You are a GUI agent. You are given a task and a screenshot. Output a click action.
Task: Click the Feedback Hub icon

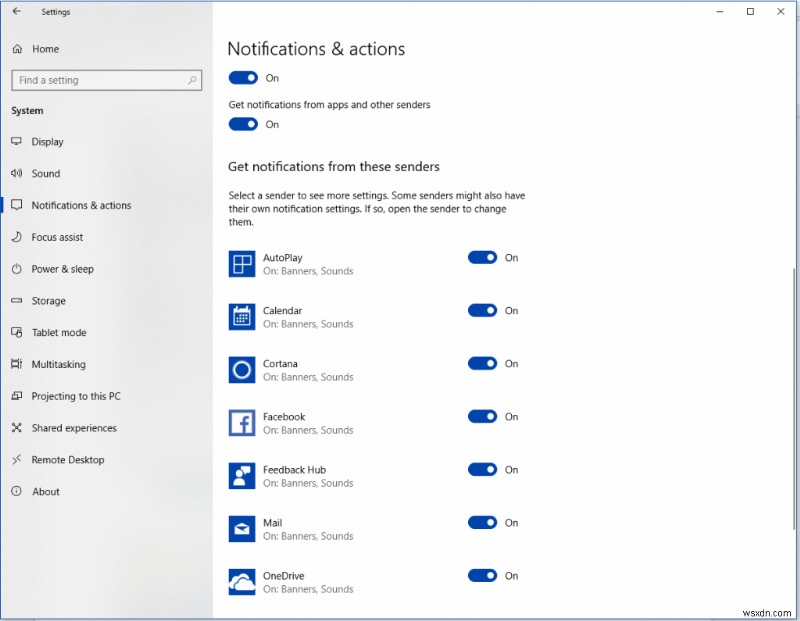pyautogui.click(x=241, y=475)
